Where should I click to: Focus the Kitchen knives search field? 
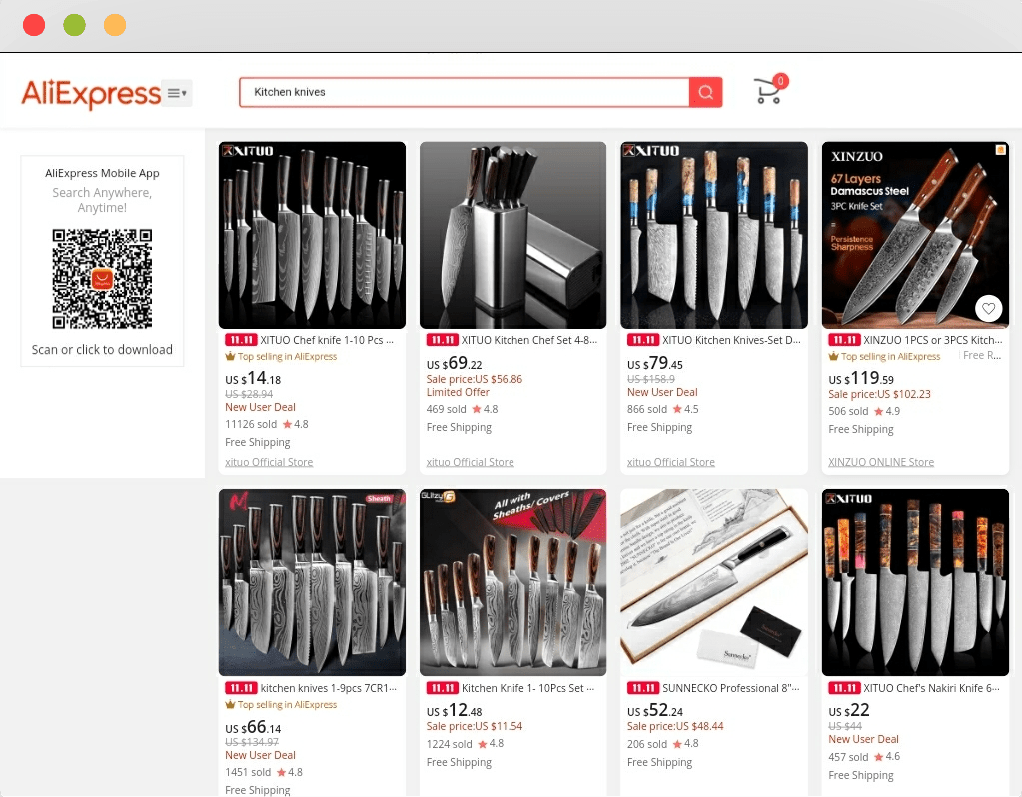click(x=464, y=92)
